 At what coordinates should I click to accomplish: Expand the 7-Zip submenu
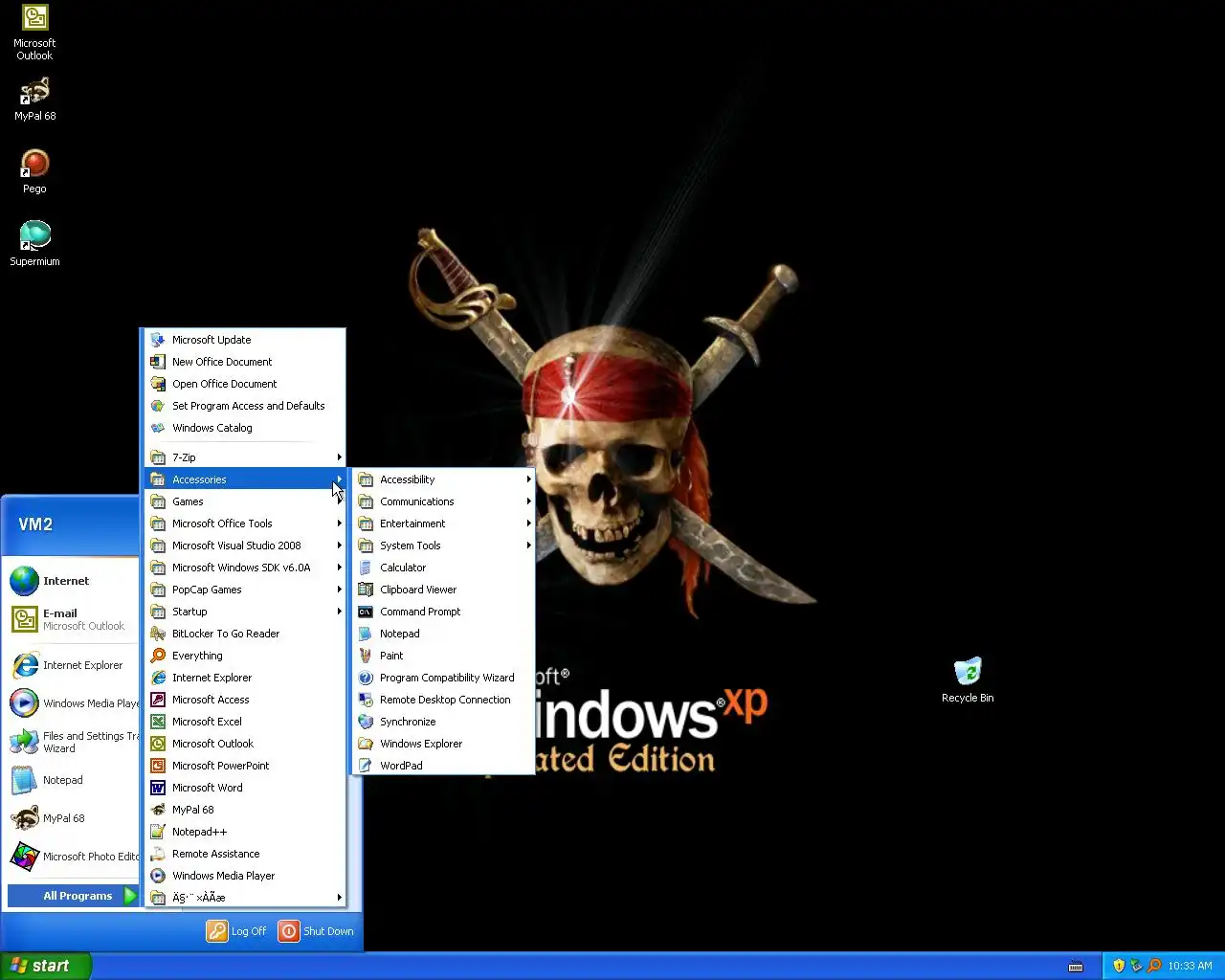point(245,457)
